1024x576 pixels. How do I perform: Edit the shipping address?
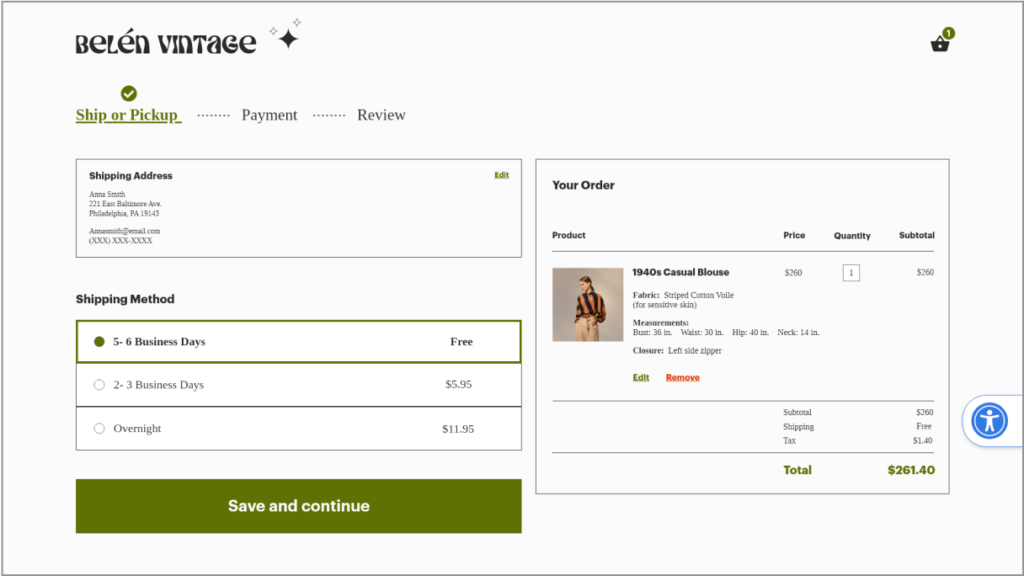(501, 175)
